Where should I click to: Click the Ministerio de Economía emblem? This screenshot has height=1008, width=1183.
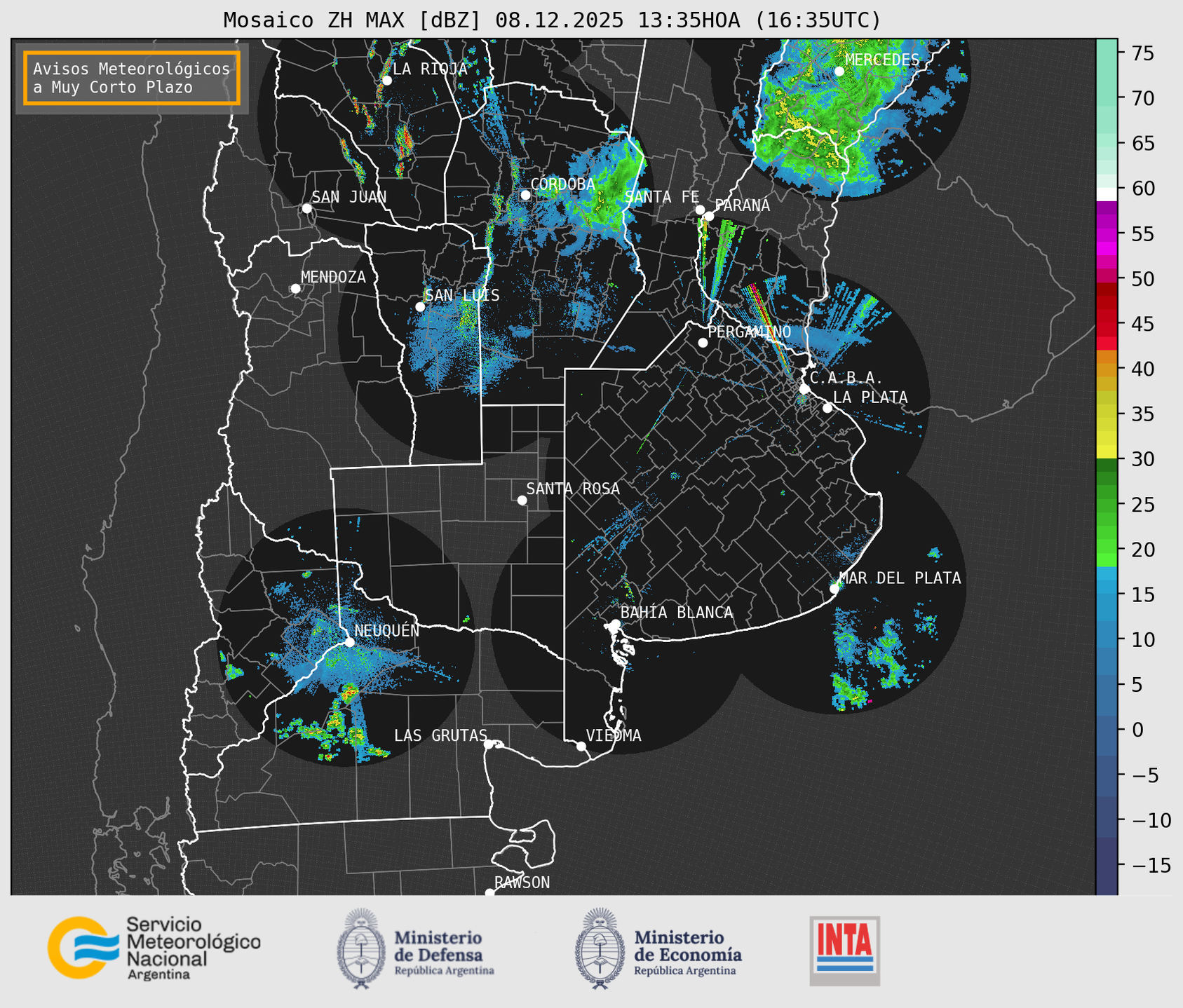point(600,948)
